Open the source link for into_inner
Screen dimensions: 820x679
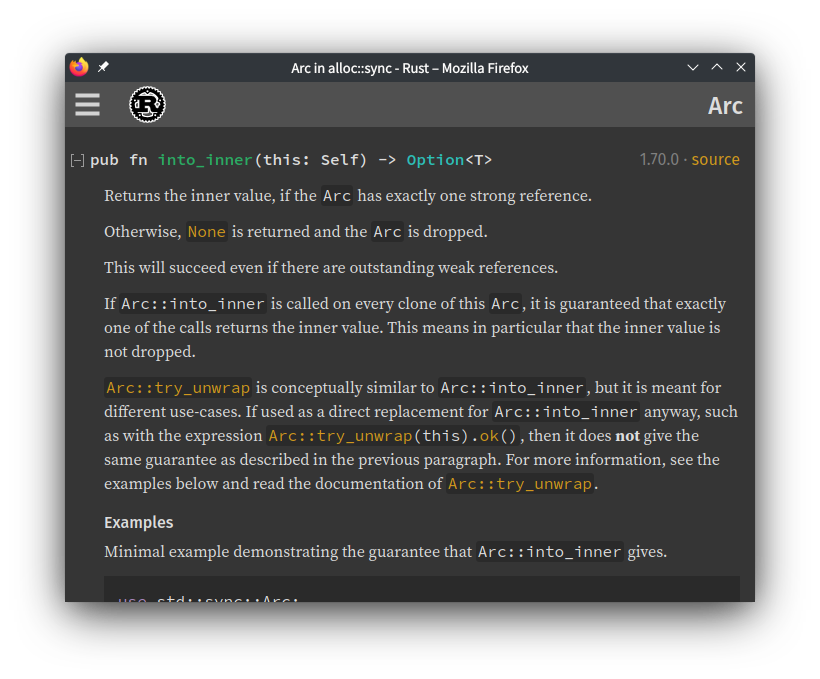(x=715, y=159)
